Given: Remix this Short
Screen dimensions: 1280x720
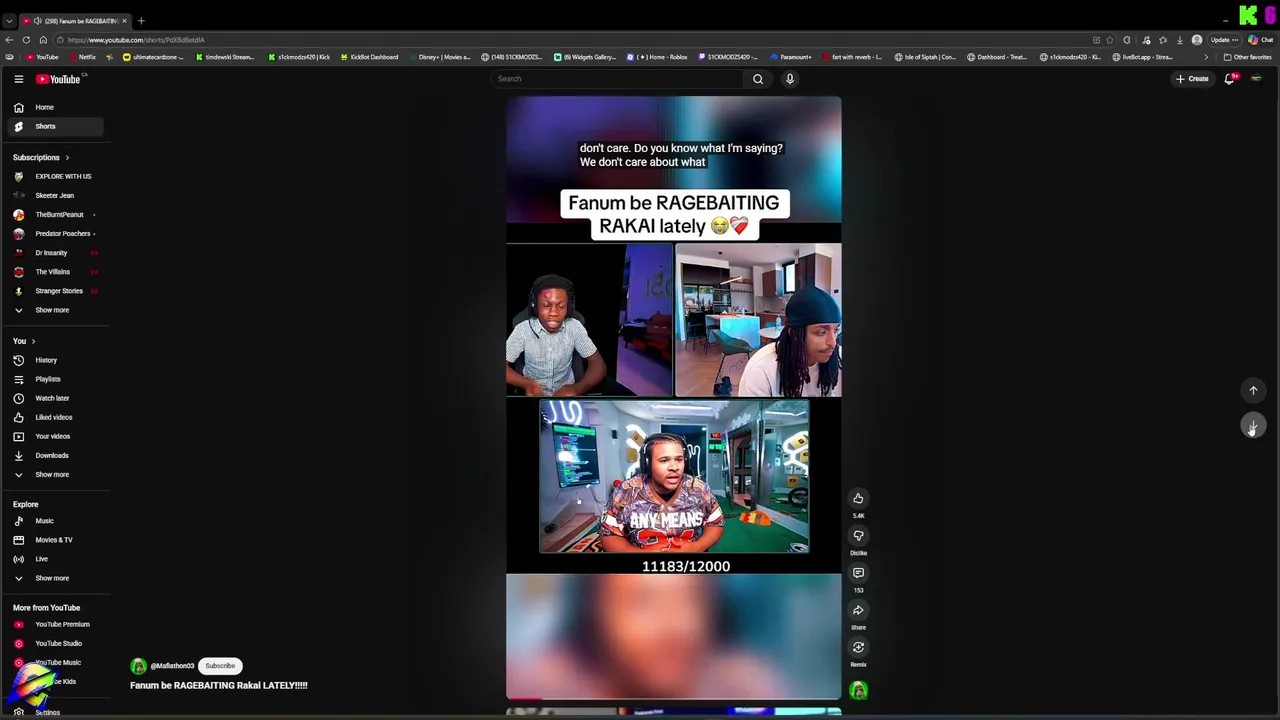Looking at the screenshot, I should [x=858, y=647].
